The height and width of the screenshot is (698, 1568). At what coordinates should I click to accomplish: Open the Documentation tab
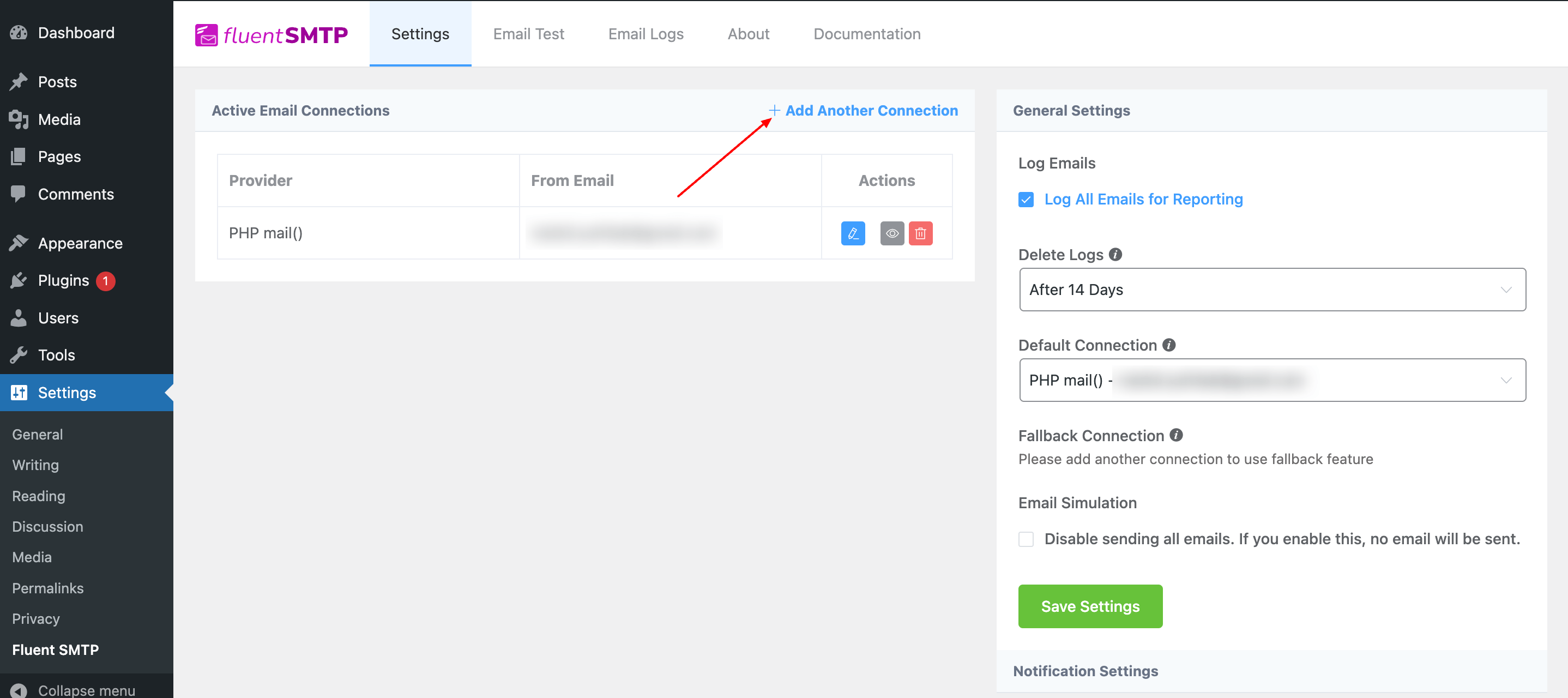tap(867, 34)
